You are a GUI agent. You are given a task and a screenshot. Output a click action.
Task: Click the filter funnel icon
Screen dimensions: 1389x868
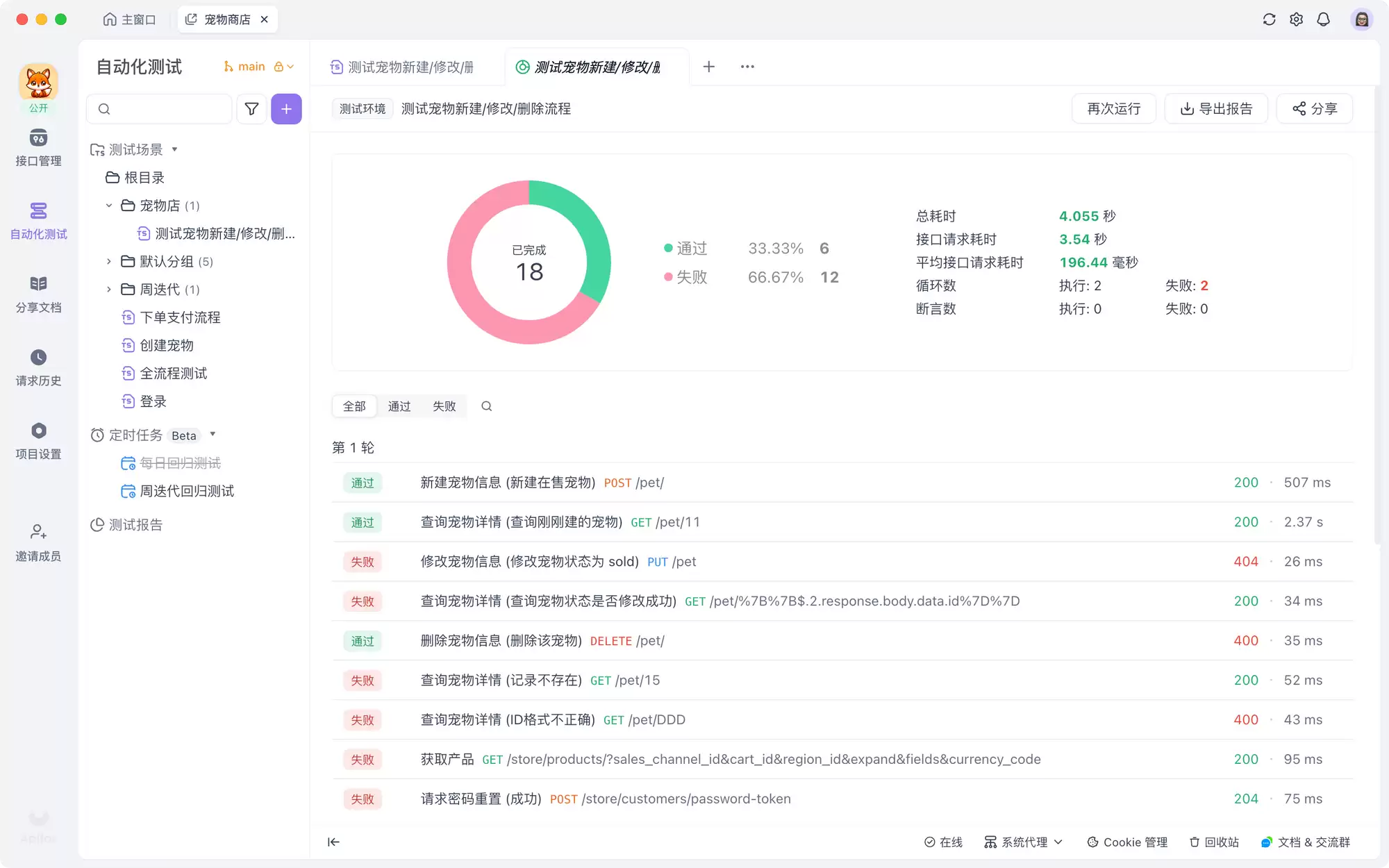251,109
